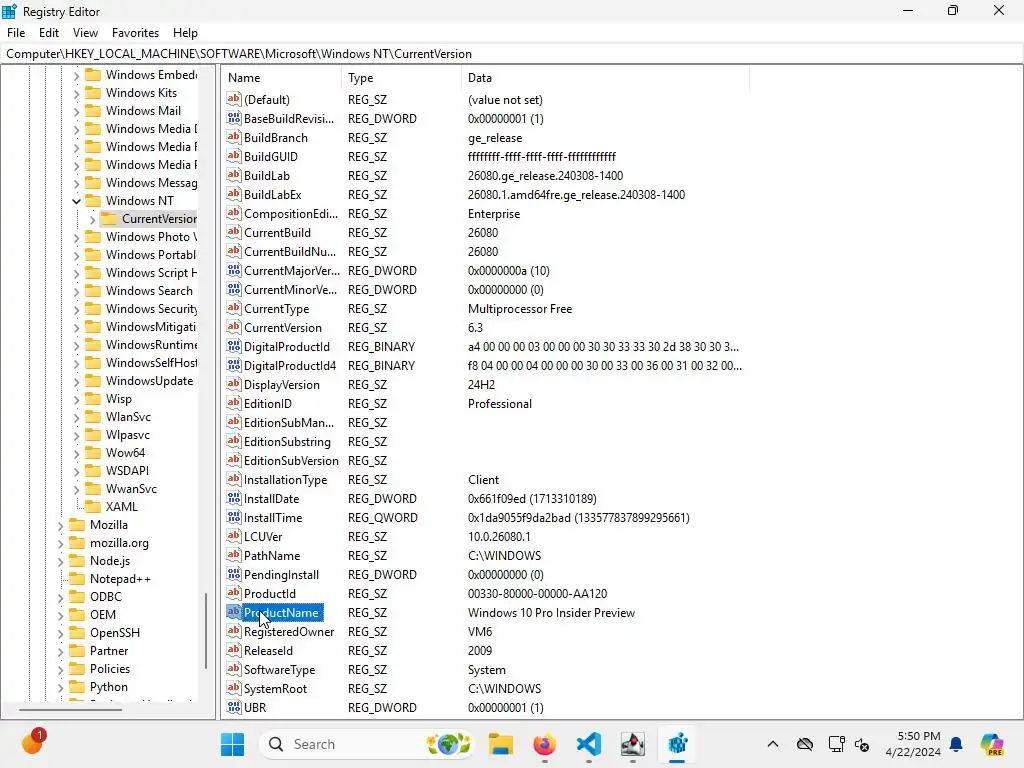Image resolution: width=1024 pixels, height=768 pixels.
Task: Select the Windows Photo Viewer key
Action: coord(151,237)
